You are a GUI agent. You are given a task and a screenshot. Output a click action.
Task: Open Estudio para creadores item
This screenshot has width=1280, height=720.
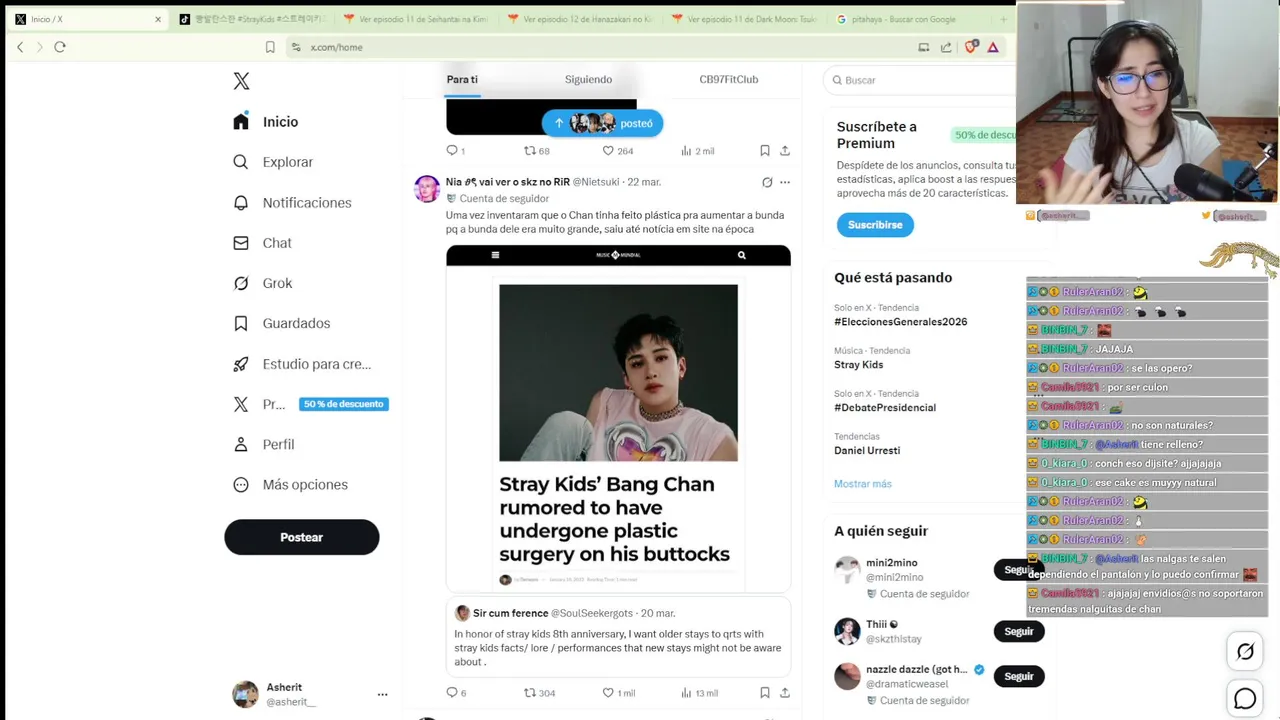(302, 364)
